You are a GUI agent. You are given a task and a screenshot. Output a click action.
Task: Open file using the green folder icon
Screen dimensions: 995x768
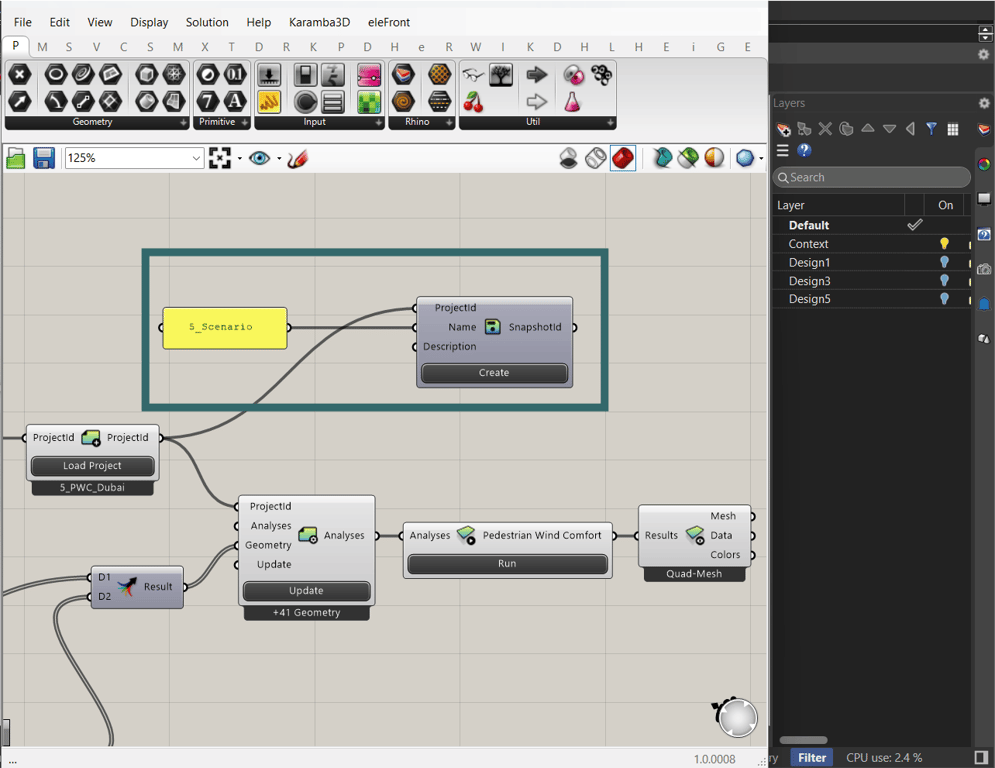point(16,158)
